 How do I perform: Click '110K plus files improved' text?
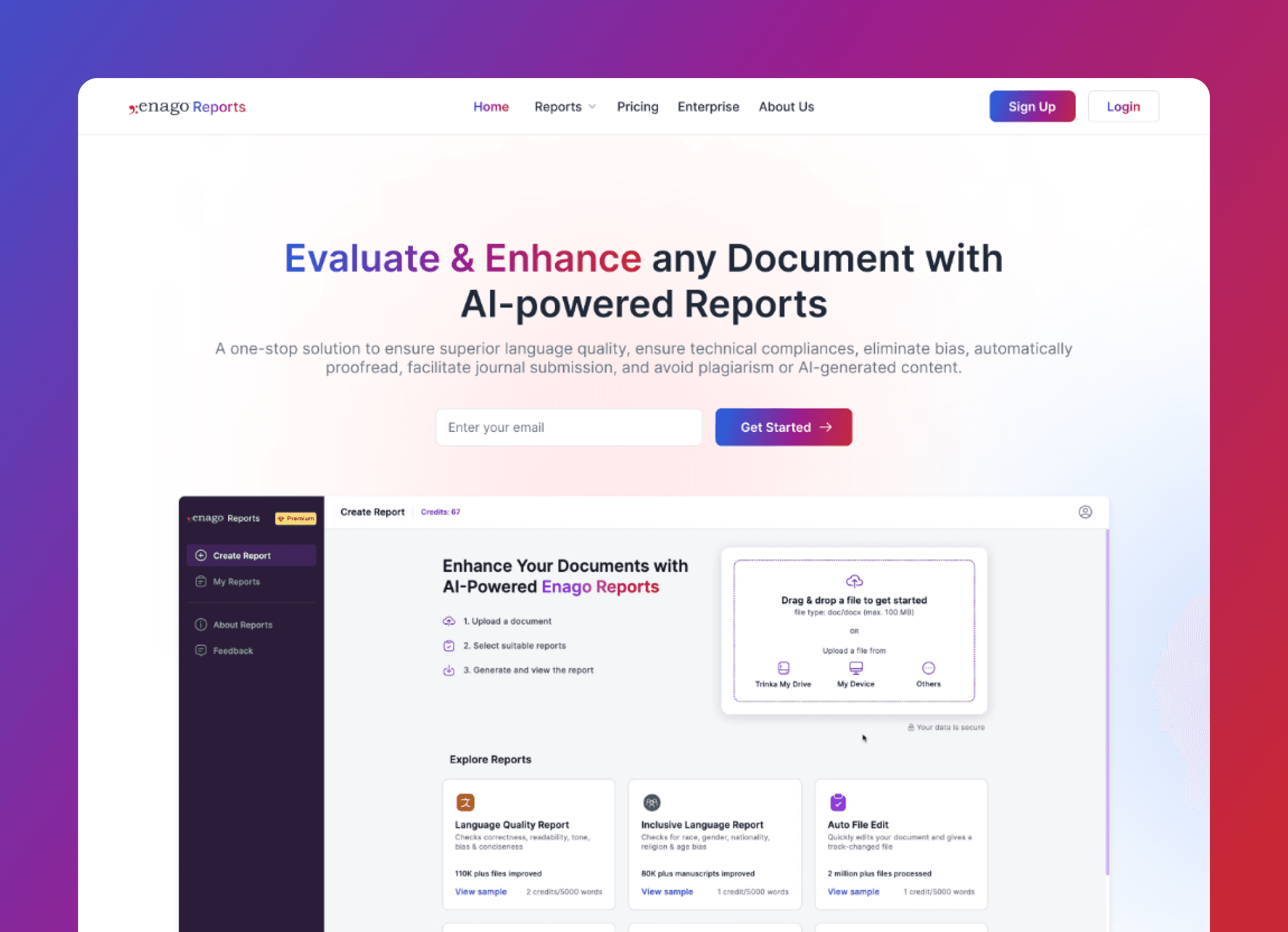[x=498, y=873]
